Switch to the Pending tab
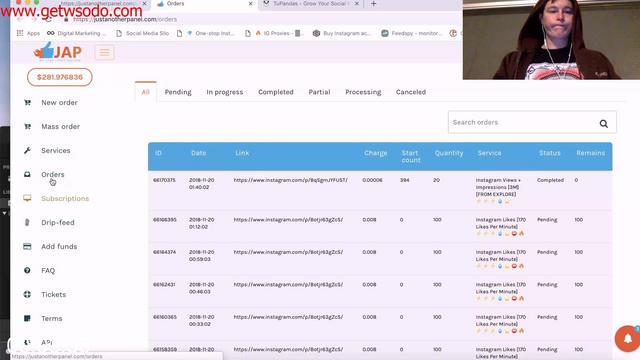This screenshot has width=640, height=360. point(178,92)
